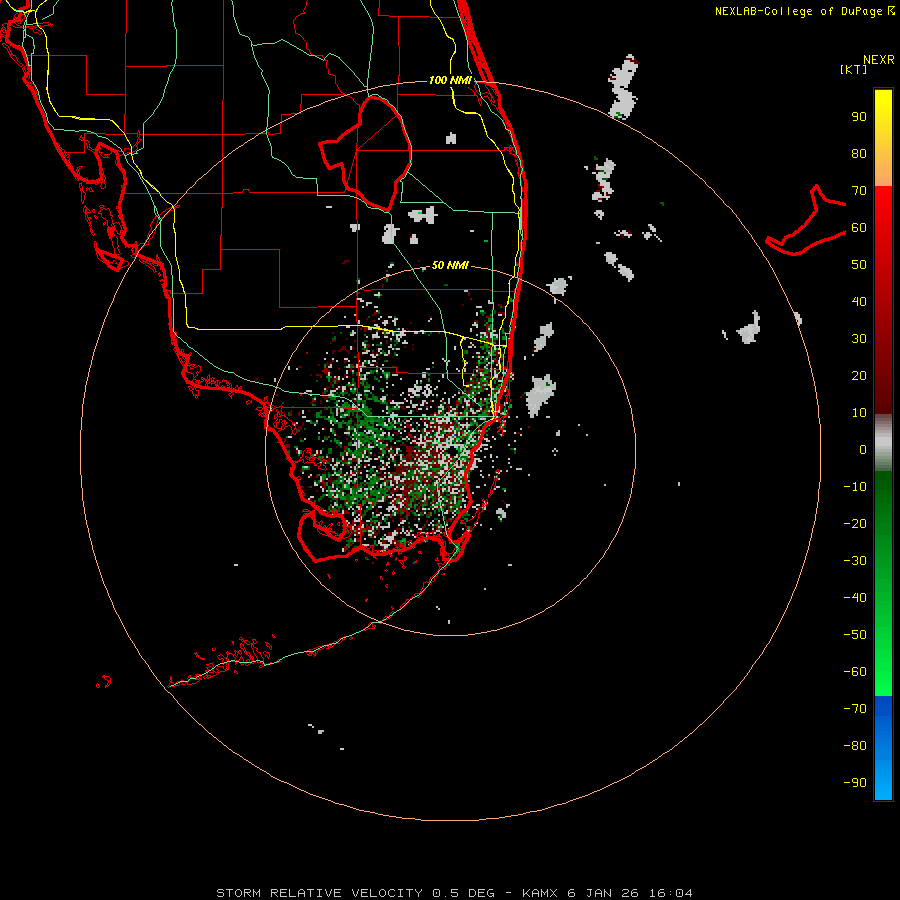Select the 30 knot scale label
This screenshot has width=900, height=900.
point(859,339)
